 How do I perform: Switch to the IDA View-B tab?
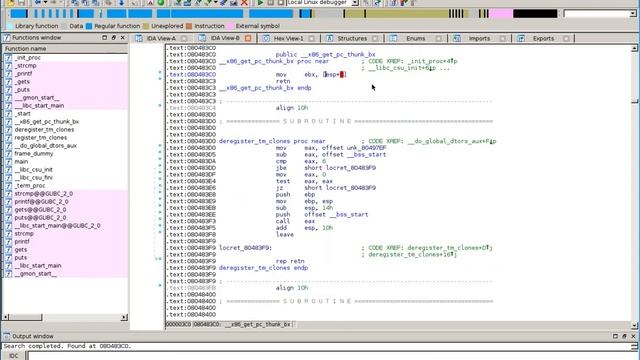coord(224,38)
